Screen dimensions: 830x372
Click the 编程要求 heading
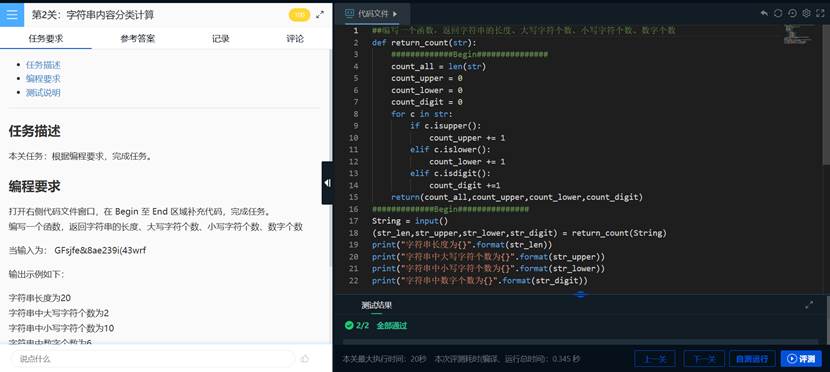coord(34,186)
